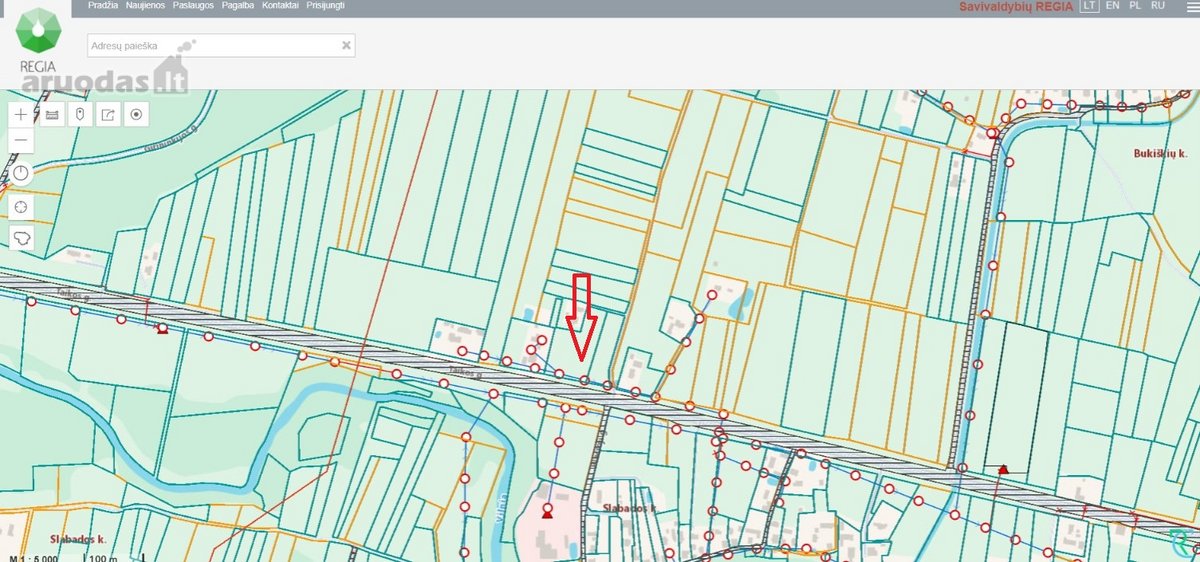Open the Paslaugos menu item

click(194, 6)
